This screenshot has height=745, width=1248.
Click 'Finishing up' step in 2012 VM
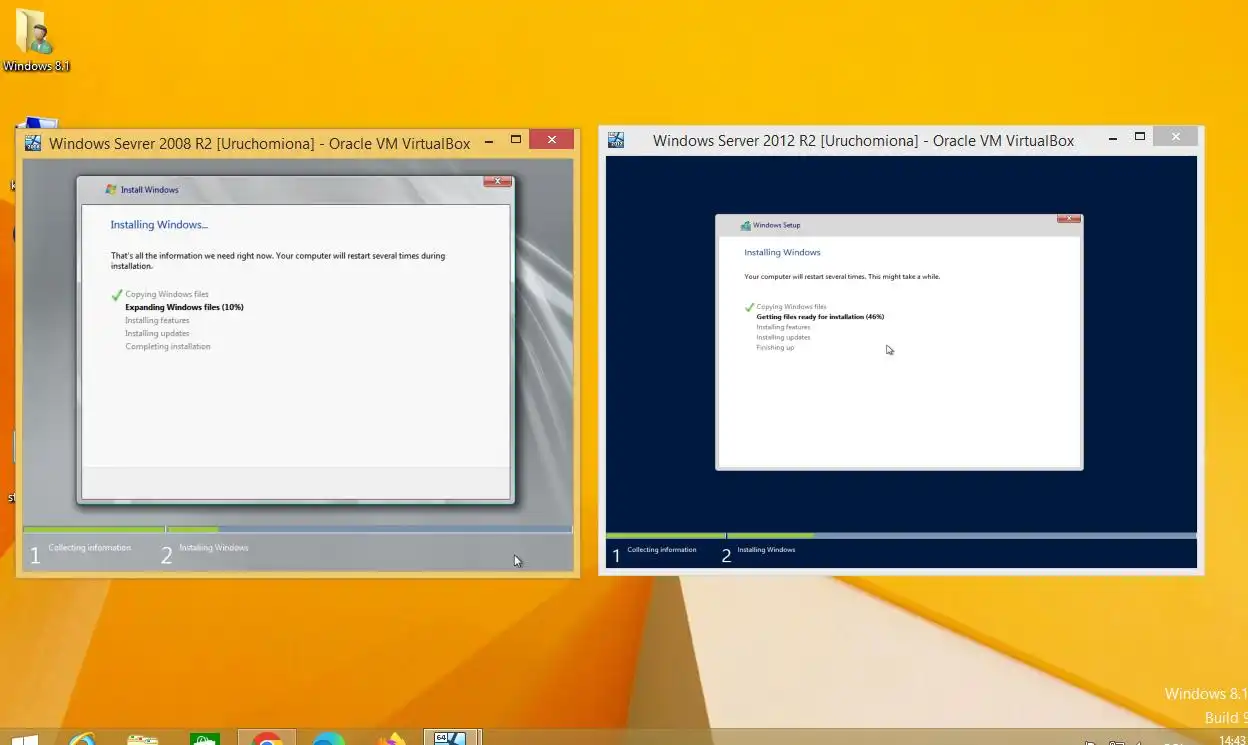coord(775,347)
